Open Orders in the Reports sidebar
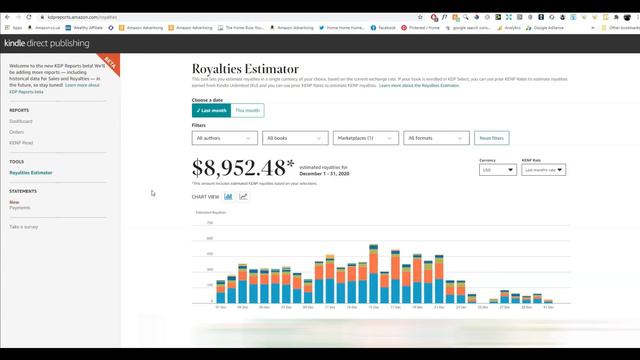The height and width of the screenshot is (360, 640). click(x=17, y=132)
